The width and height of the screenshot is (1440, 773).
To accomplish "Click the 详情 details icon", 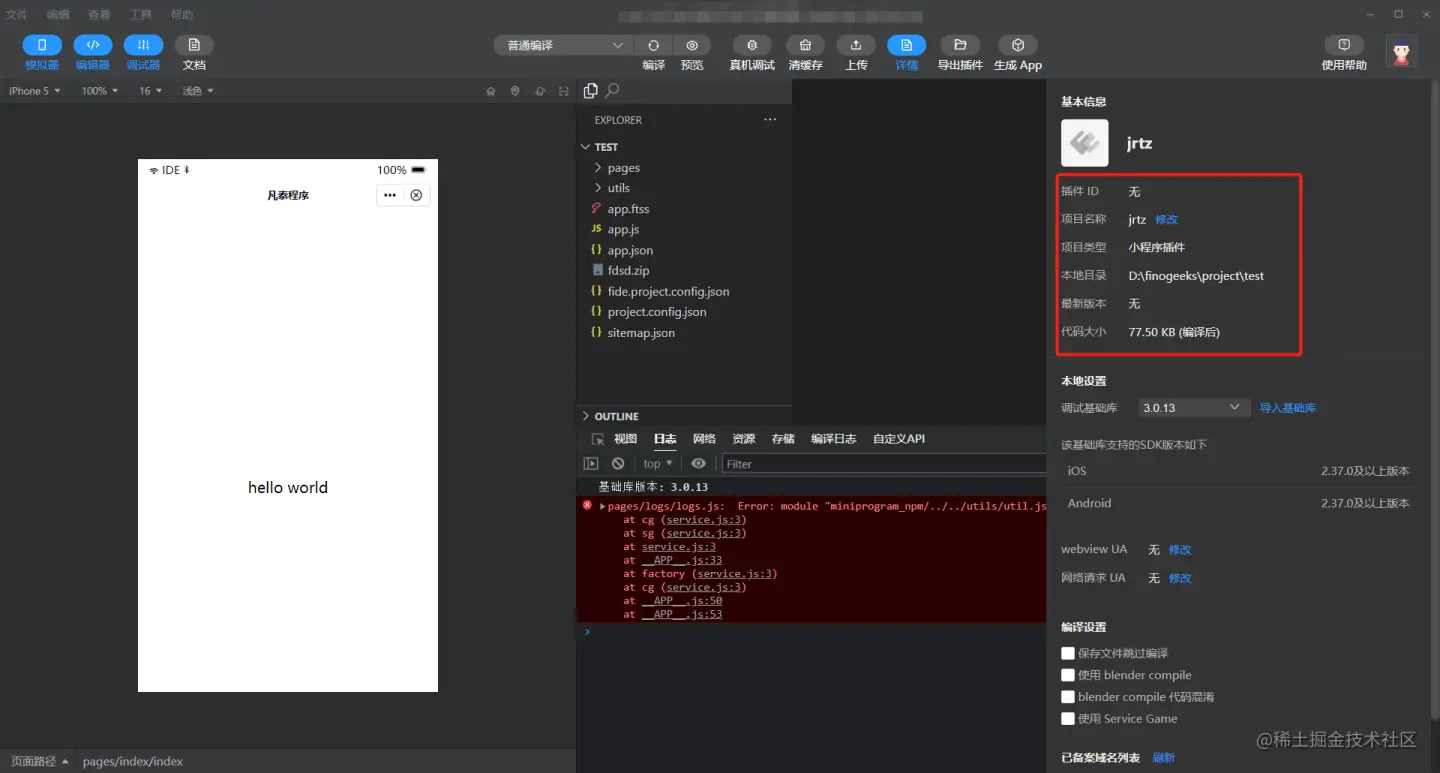I will pos(906,45).
